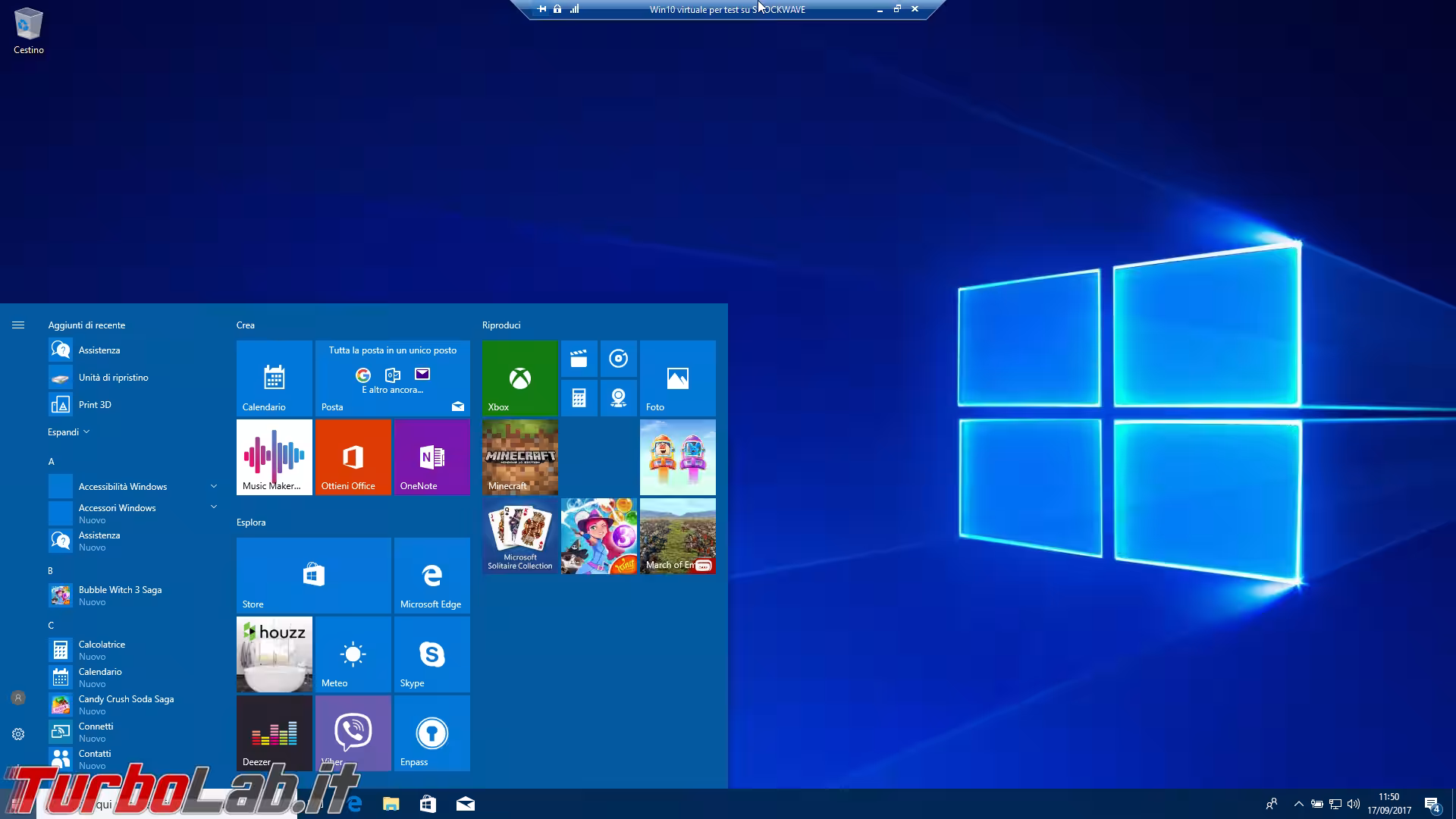This screenshot has height=819, width=1456.
Task: Open Settings gear in Start sidebar
Action: tap(18, 734)
